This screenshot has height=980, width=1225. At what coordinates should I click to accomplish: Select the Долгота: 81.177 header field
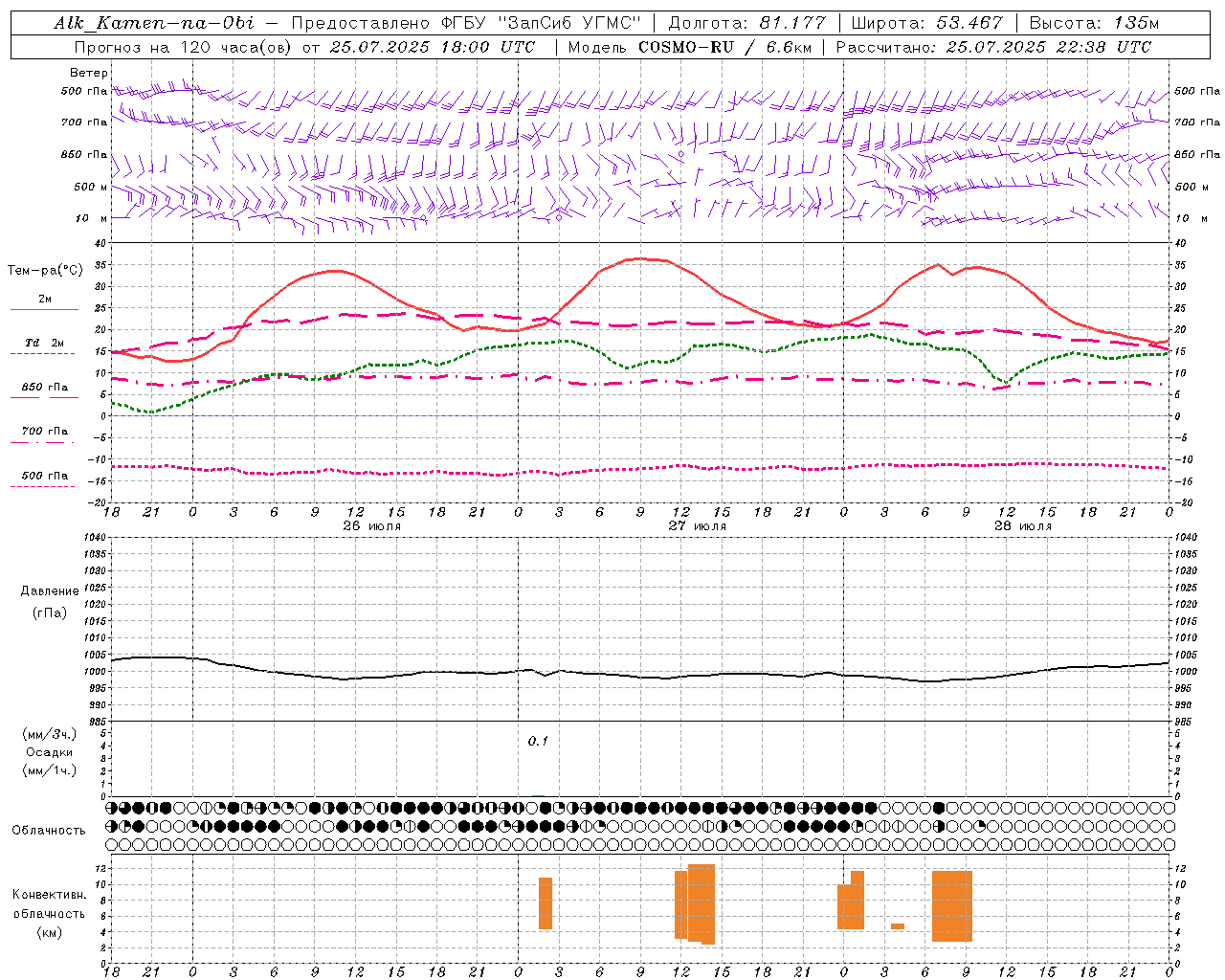746,23
